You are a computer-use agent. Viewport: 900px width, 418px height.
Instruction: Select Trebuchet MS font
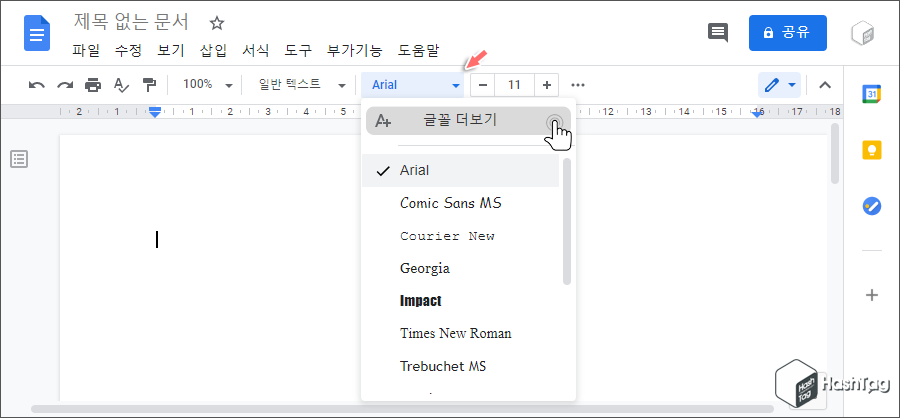[x=460, y=366]
